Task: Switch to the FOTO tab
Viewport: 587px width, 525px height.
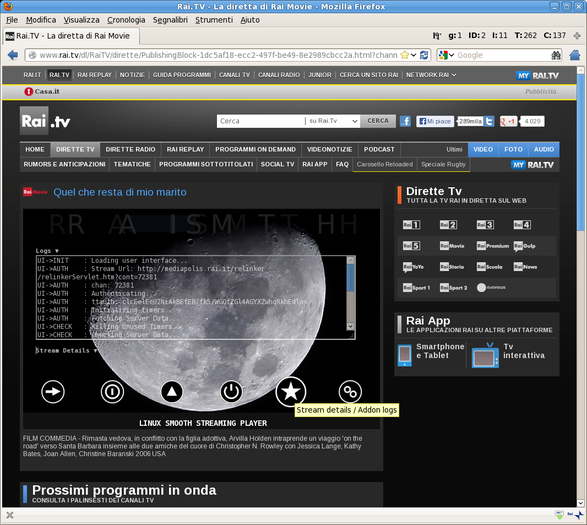Action: click(x=513, y=149)
